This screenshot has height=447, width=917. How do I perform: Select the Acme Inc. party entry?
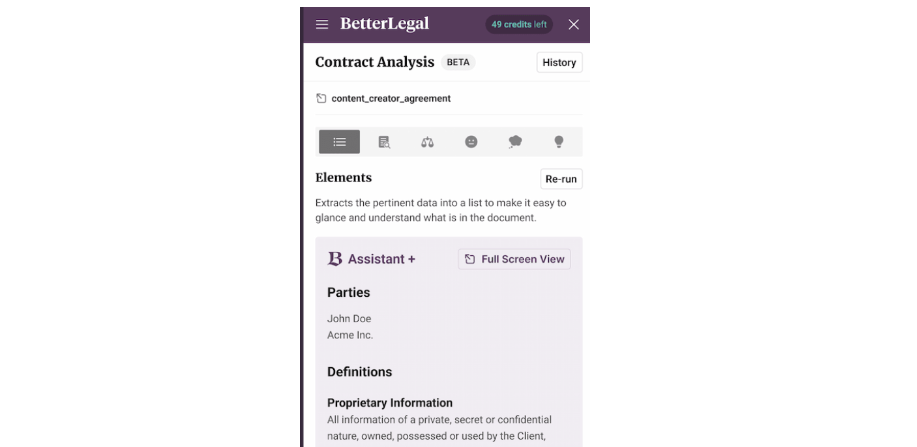[x=350, y=335]
